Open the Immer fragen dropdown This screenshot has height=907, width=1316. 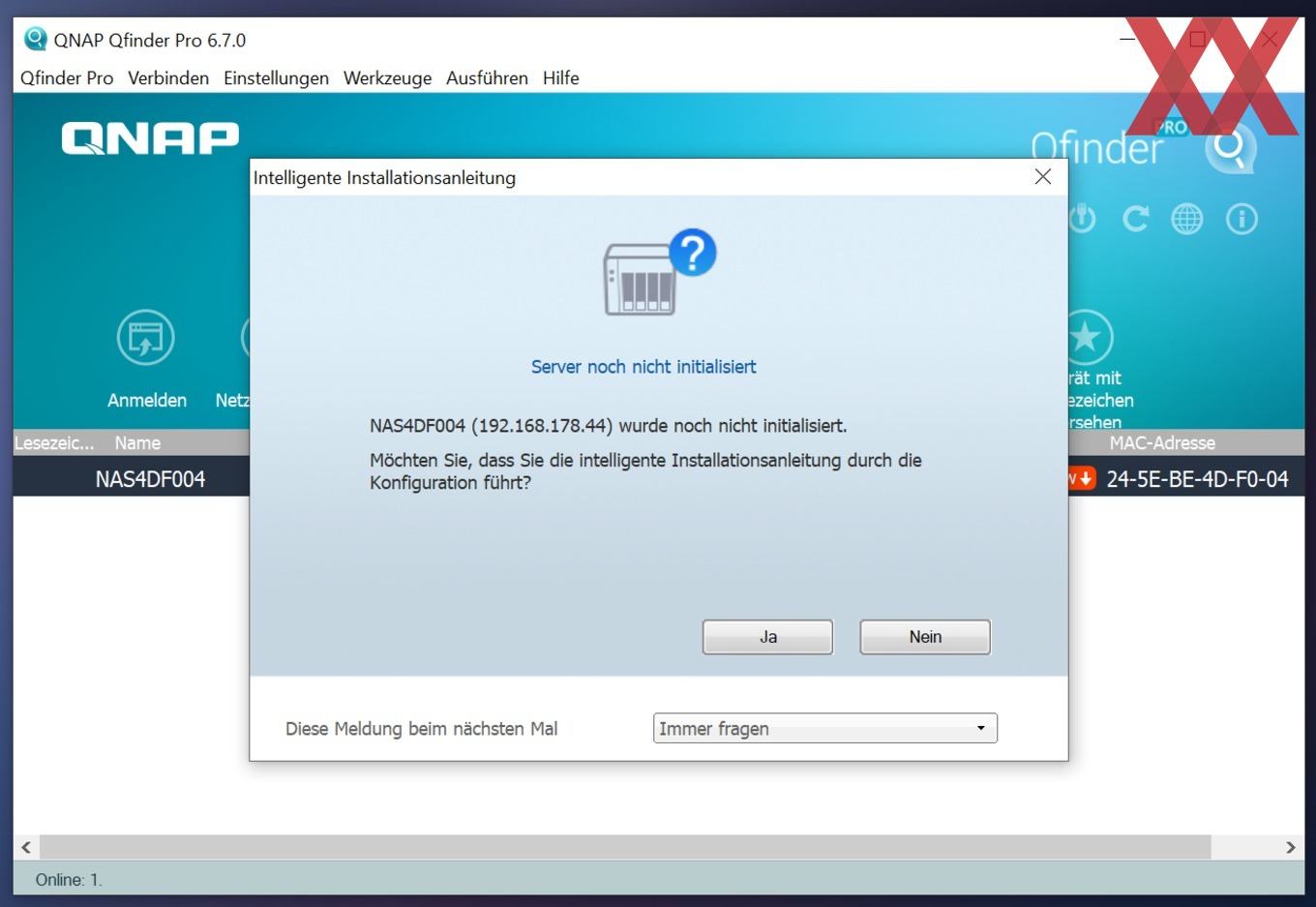[x=824, y=728]
